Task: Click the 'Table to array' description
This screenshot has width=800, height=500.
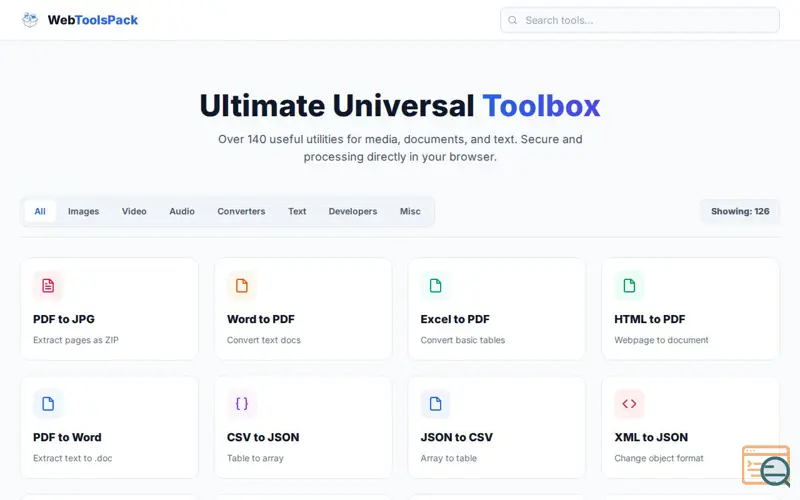Action: tap(255, 458)
